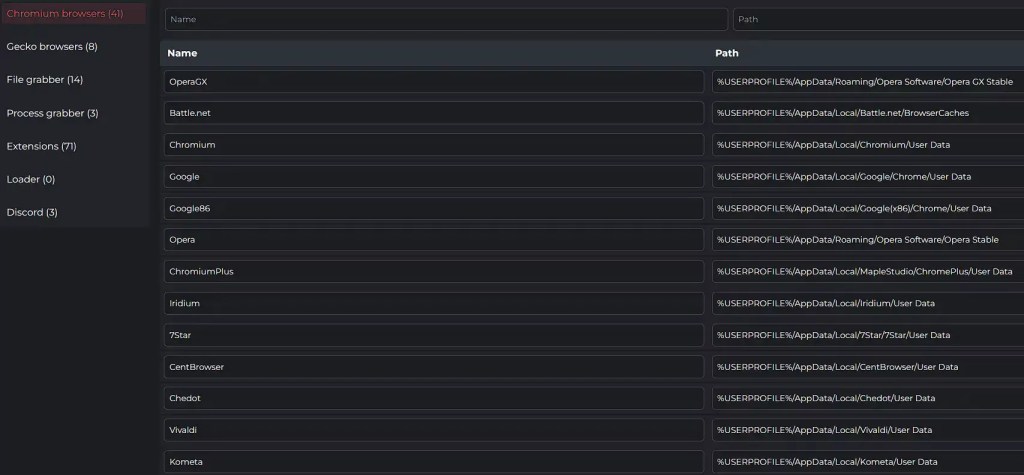Screen dimensions: 1024x475
Task: Click the Name column header
Action: (x=183, y=53)
